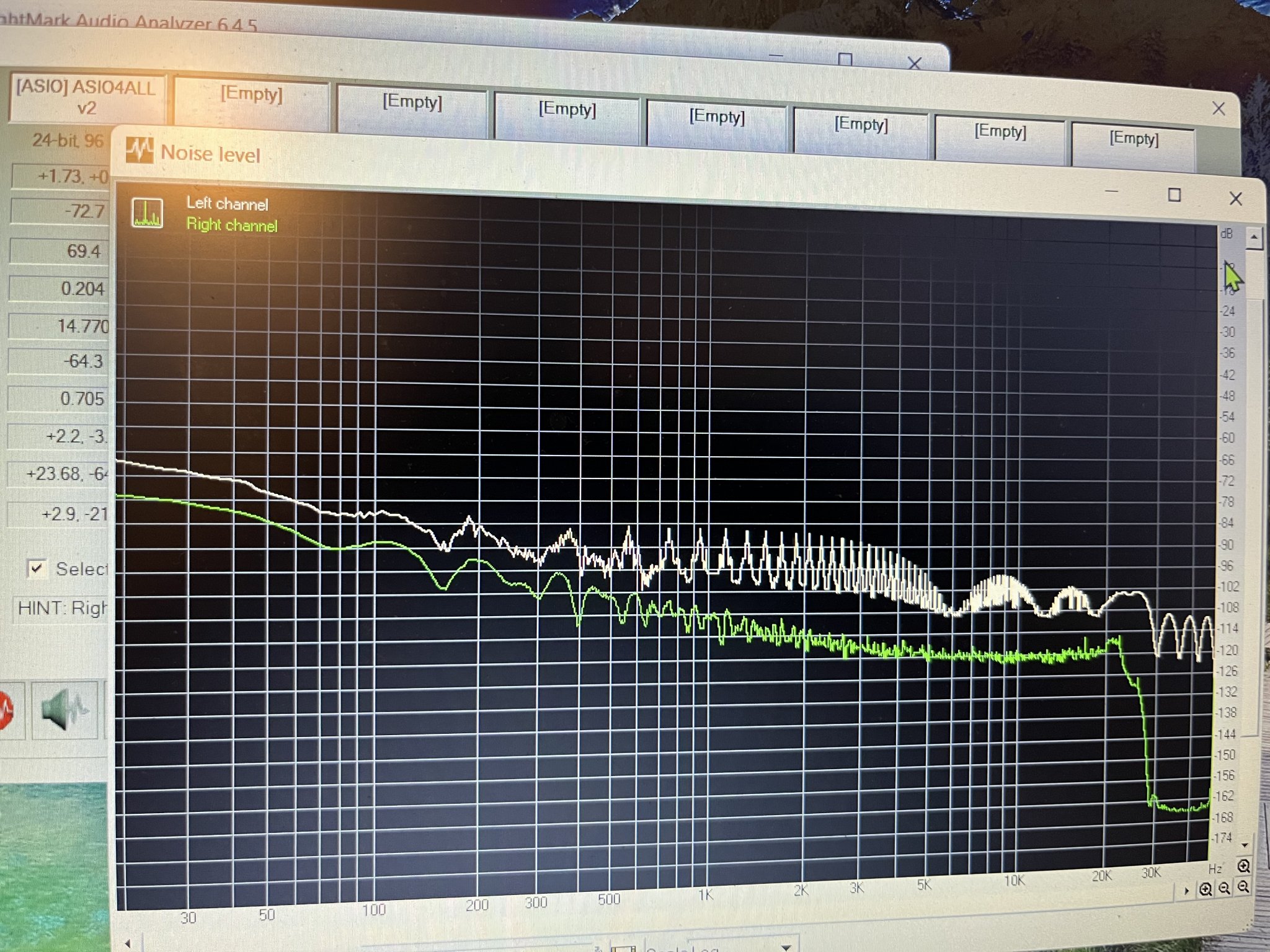Click the +23.68 result value cell

click(57, 474)
